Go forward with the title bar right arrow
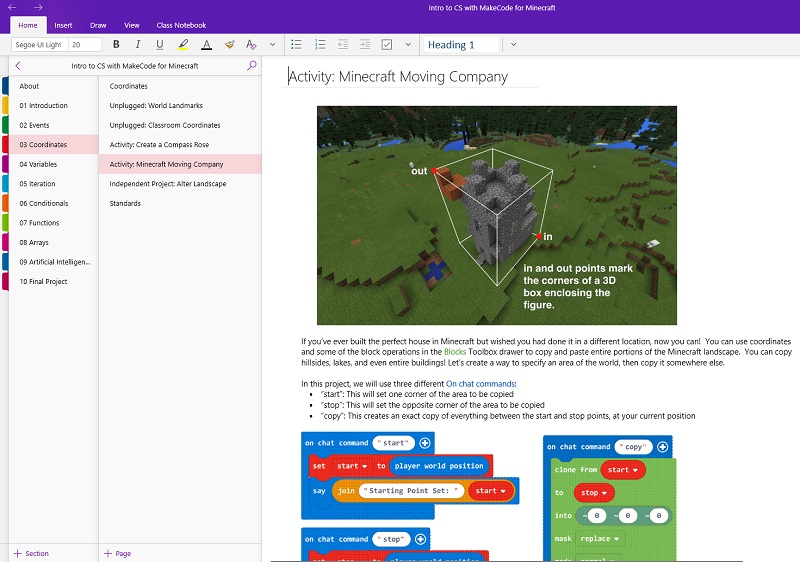The width and height of the screenshot is (800, 562). [x=38, y=8]
